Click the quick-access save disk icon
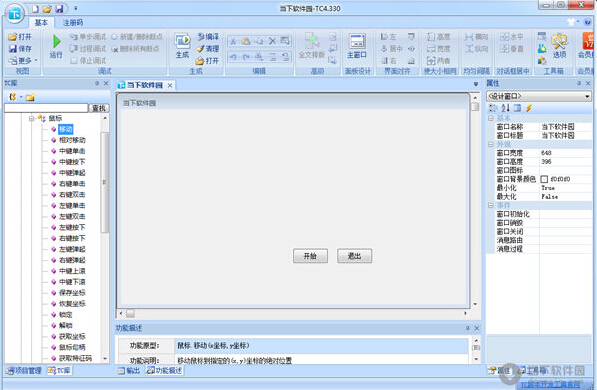The height and width of the screenshot is (390, 597). [59, 8]
